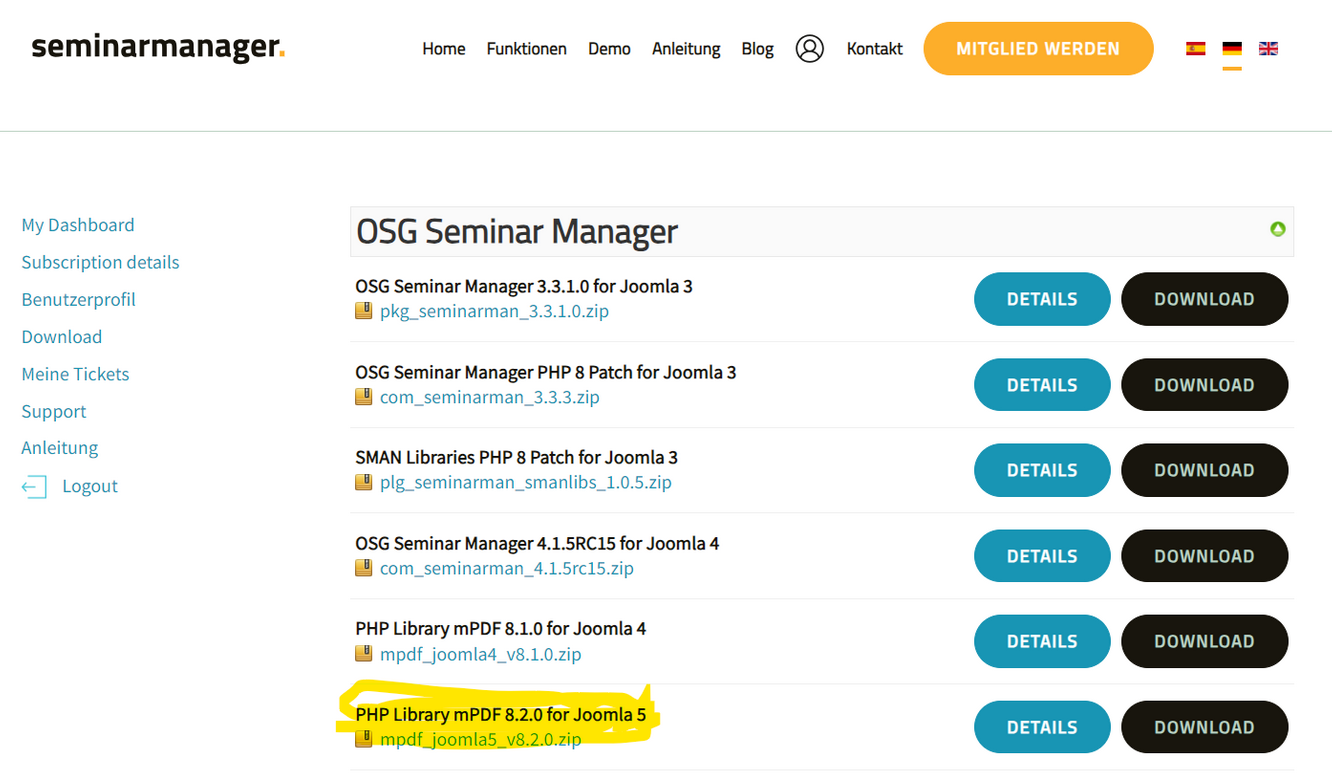Switch language with the Spanish flag
This screenshot has width=1332, height=775.
[1195, 49]
